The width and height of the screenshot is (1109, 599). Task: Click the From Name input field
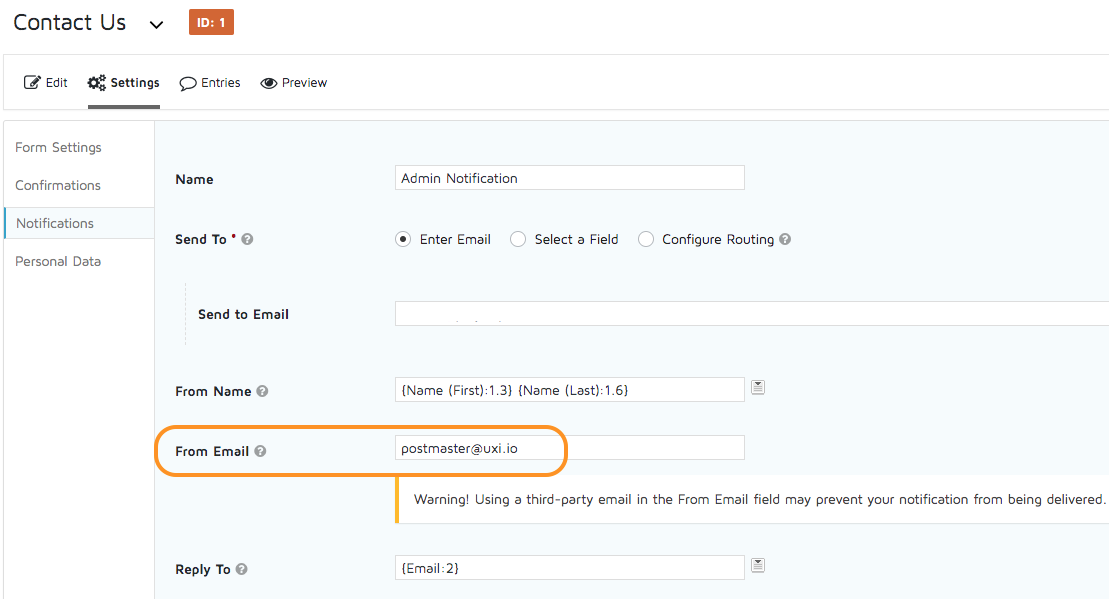[x=569, y=390]
